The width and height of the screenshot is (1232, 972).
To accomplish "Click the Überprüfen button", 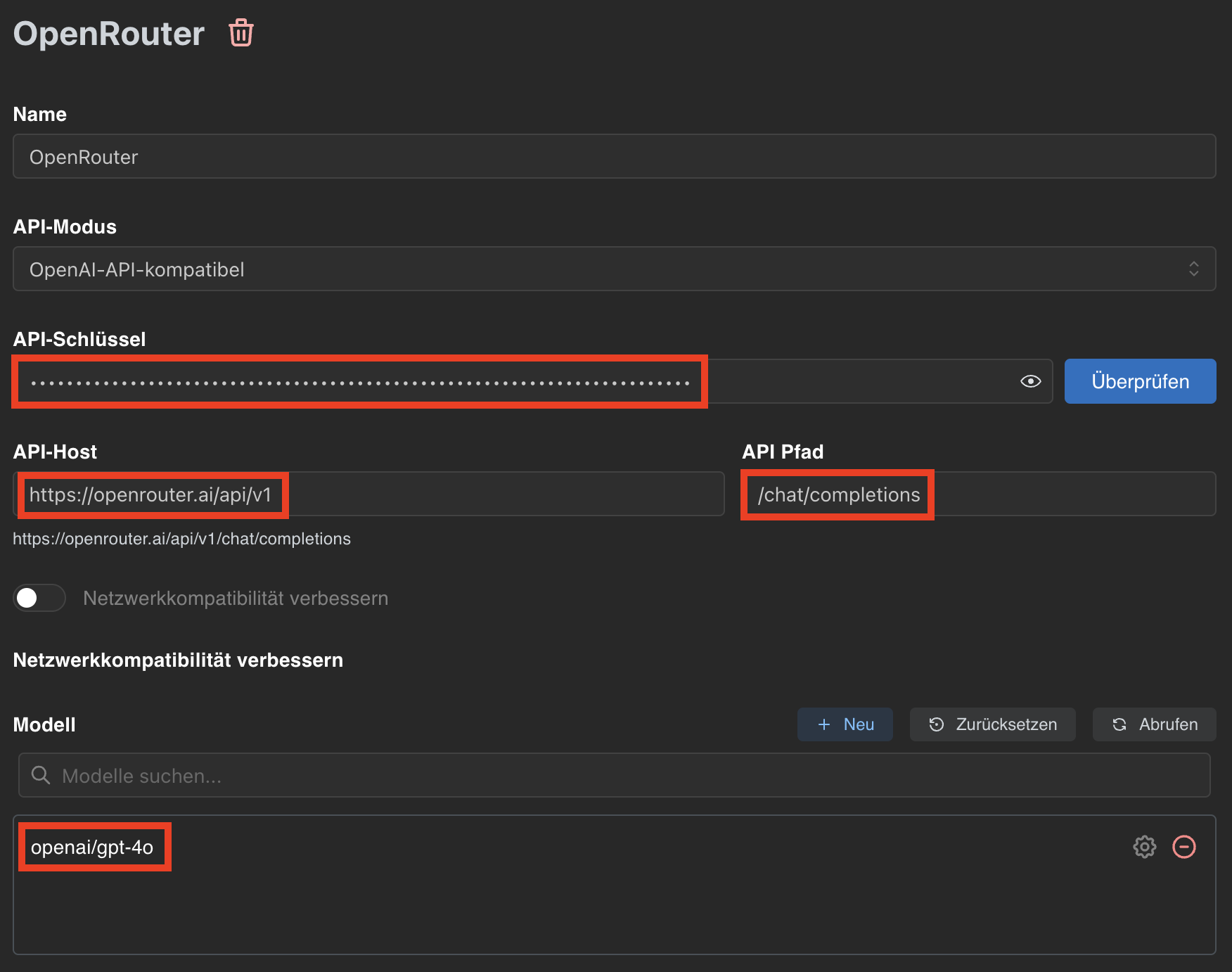I will [x=1140, y=381].
